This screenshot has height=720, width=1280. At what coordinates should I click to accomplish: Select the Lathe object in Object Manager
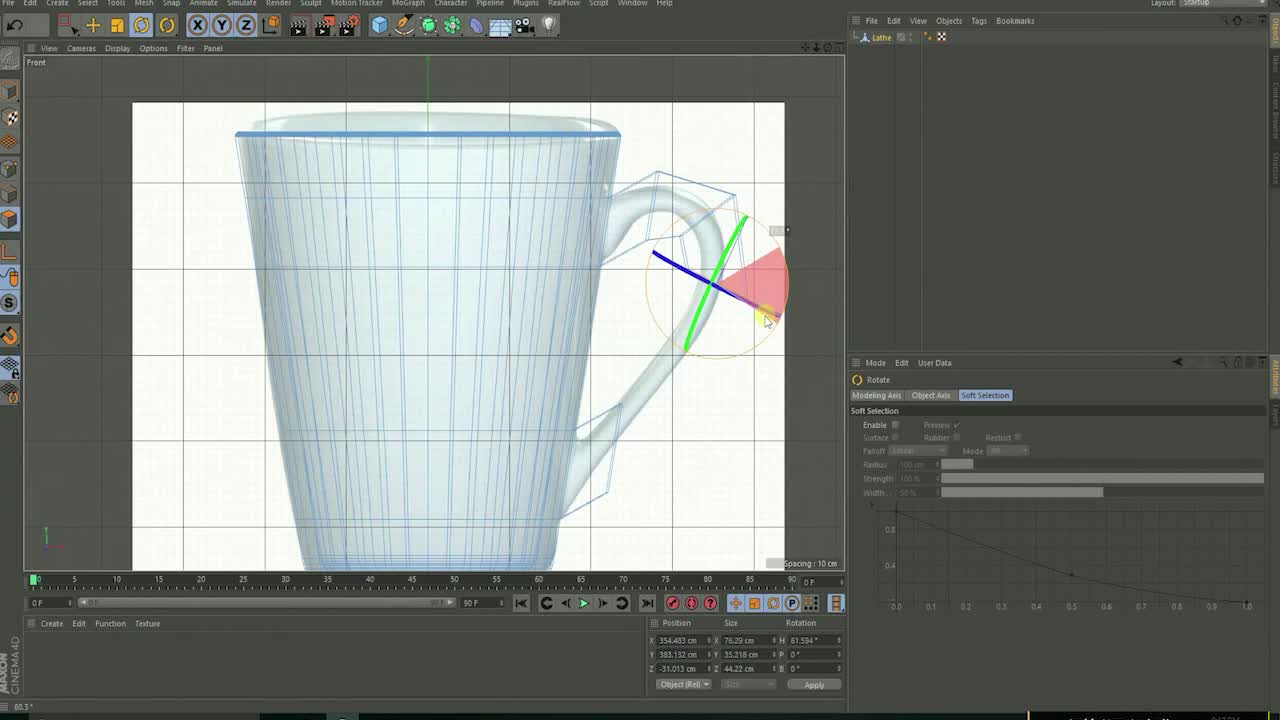point(881,38)
